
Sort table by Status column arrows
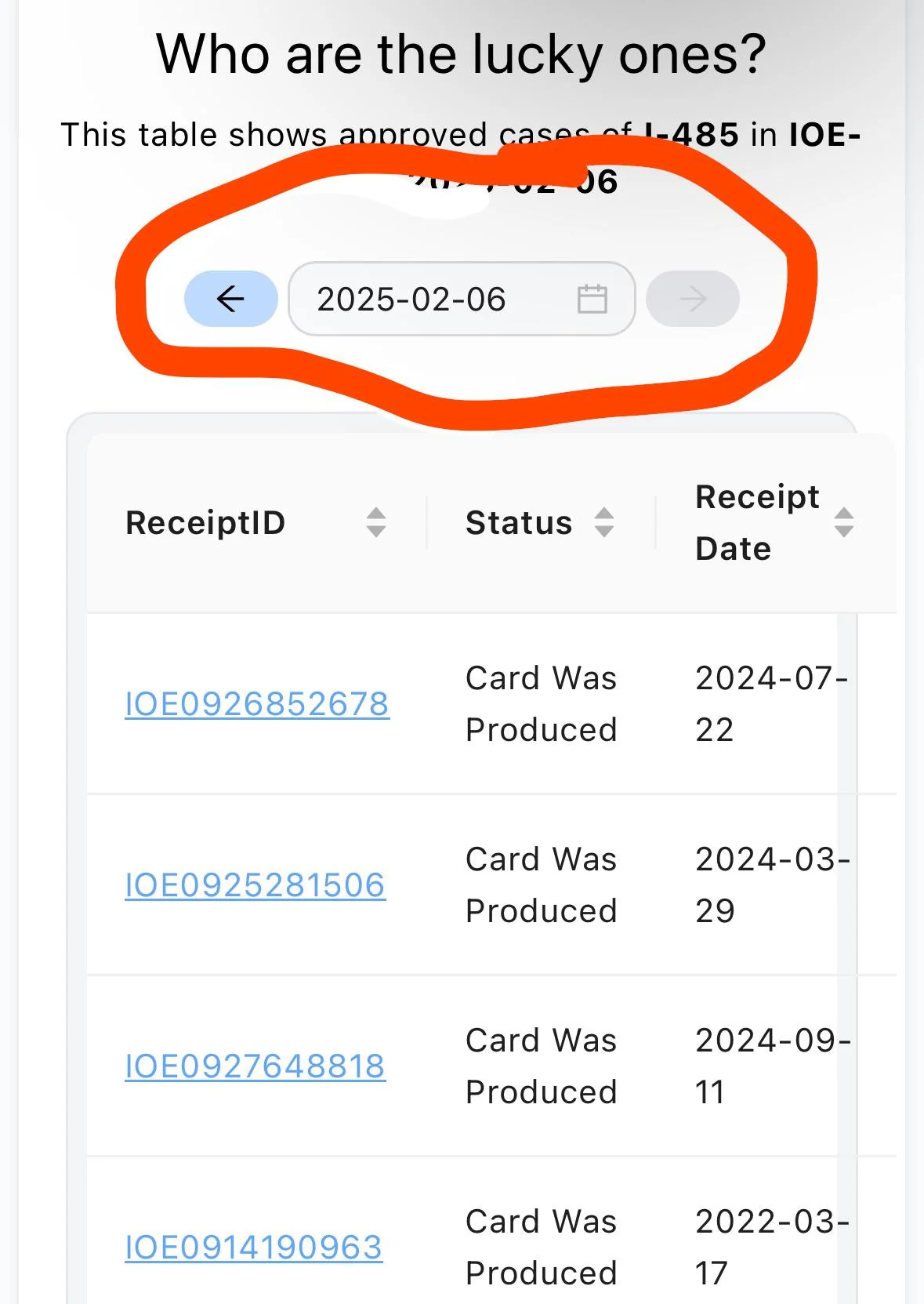tap(603, 522)
